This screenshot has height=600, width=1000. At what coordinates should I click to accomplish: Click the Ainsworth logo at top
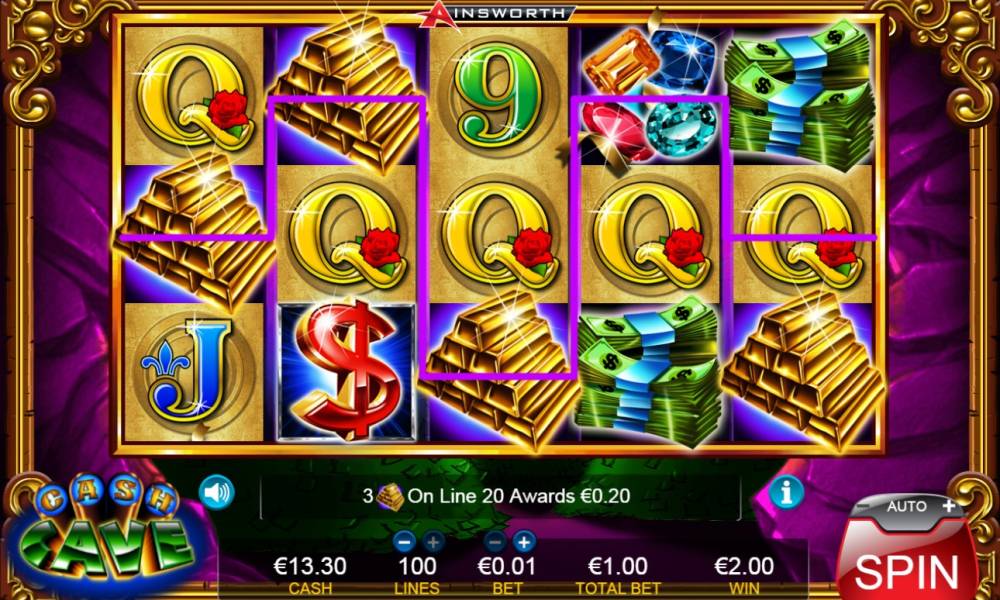click(498, 14)
